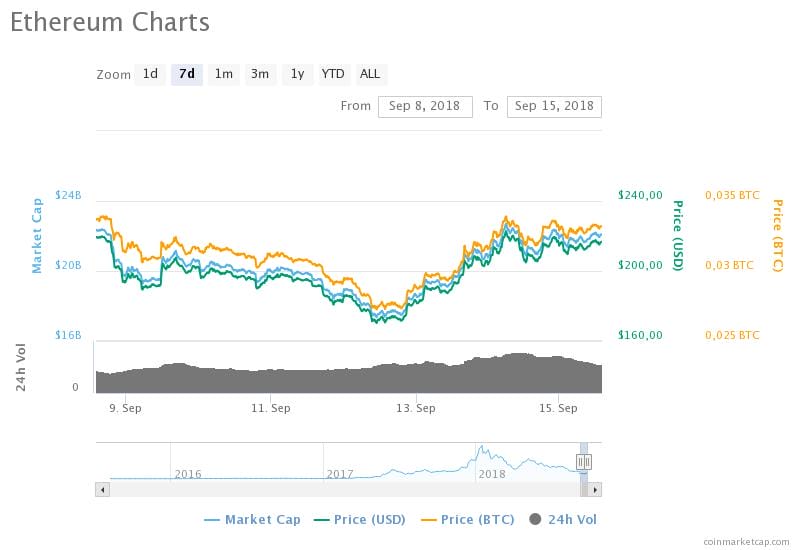The width and height of the screenshot is (800, 550).
Task: Toggle the Market Cap legend series
Action: click(253, 520)
